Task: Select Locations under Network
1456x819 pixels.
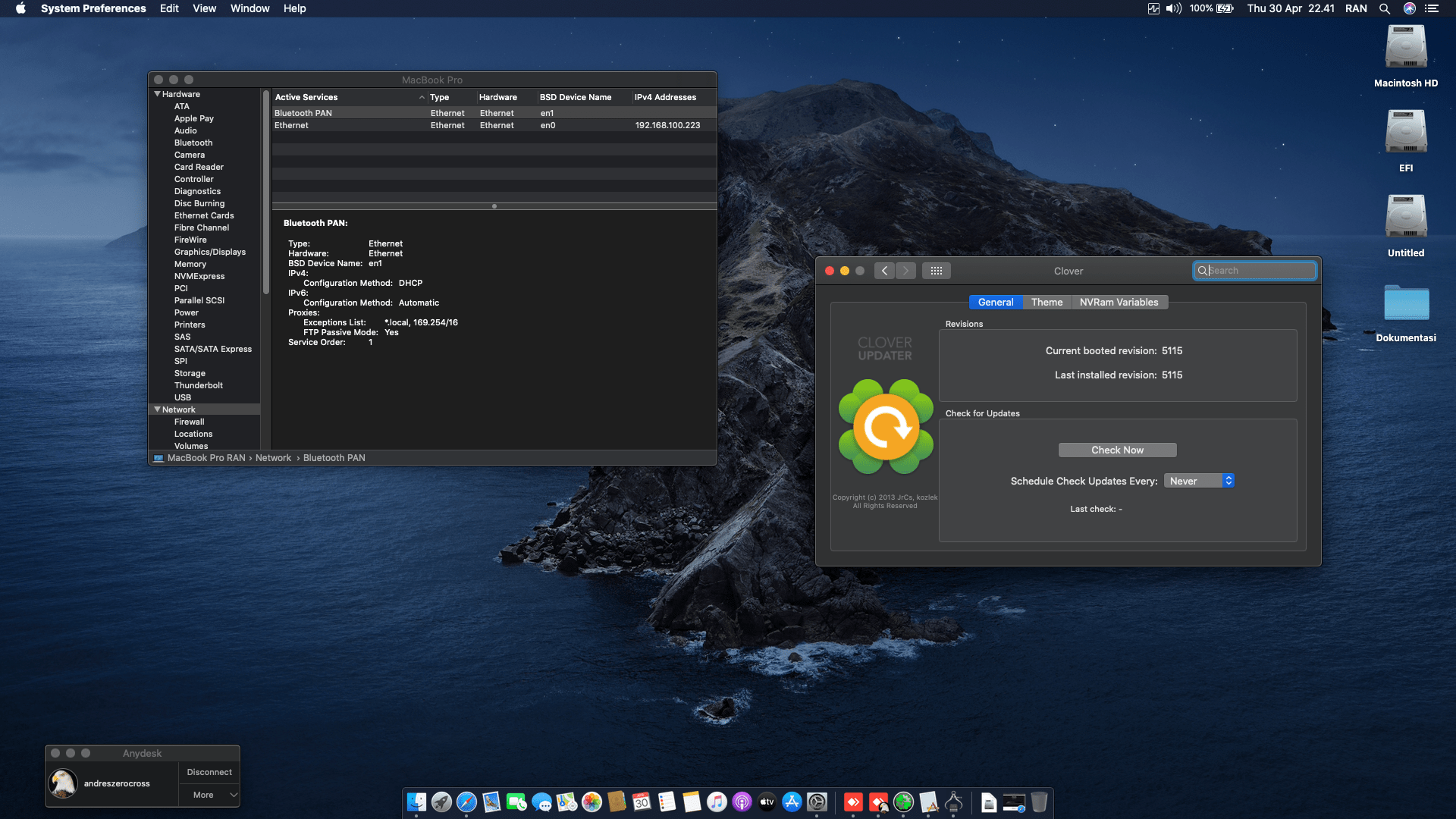Action: [x=193, y=434]
